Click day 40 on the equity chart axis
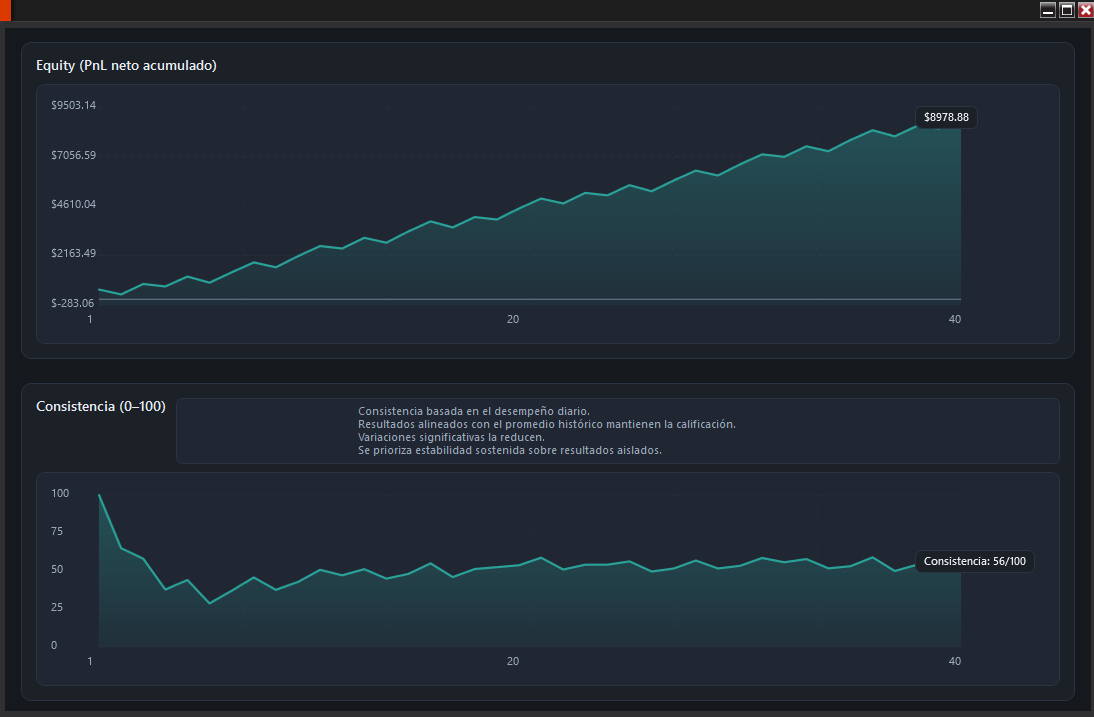Image resolution: width=1094 pixels, height=717 pixels. [955, 319]
